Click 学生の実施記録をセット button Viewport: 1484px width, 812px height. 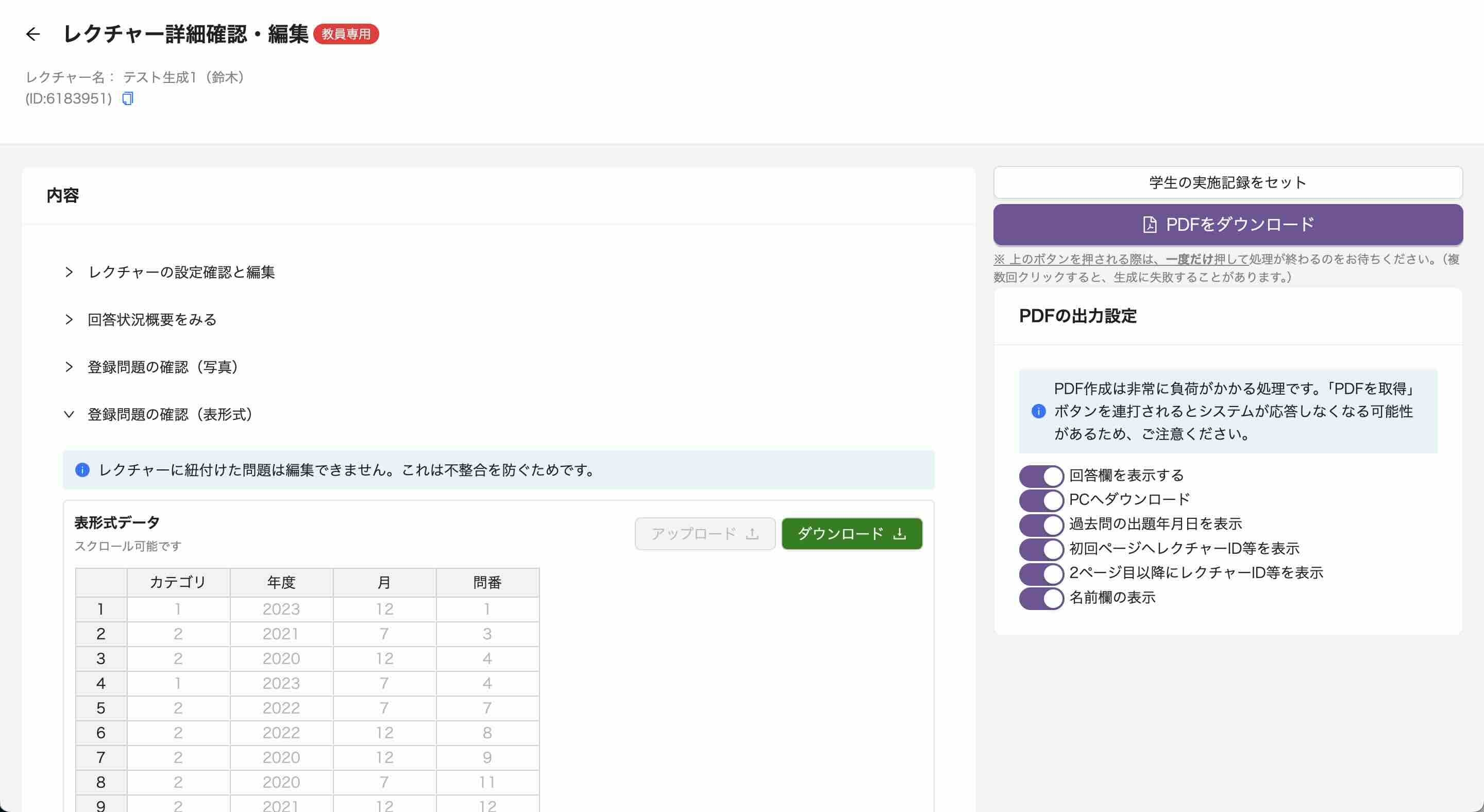point(1227,182)
